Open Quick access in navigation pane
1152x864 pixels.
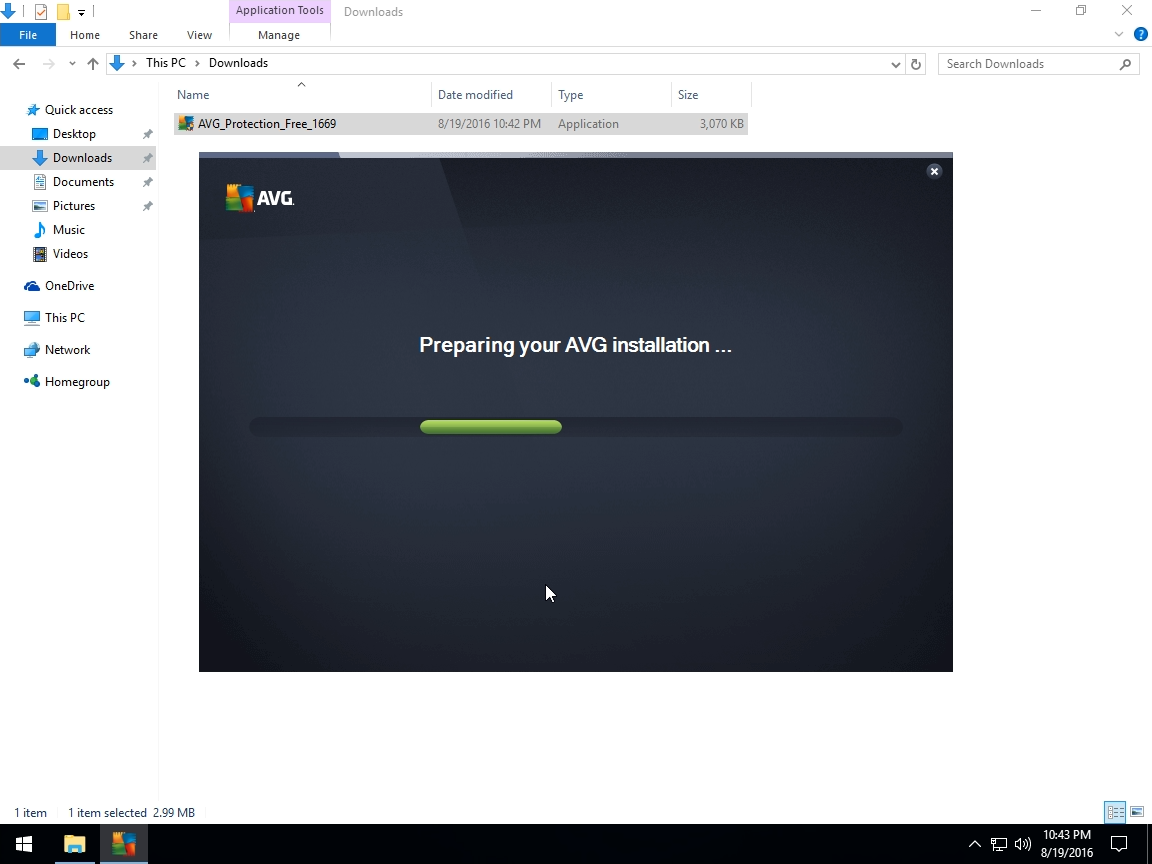79,109
